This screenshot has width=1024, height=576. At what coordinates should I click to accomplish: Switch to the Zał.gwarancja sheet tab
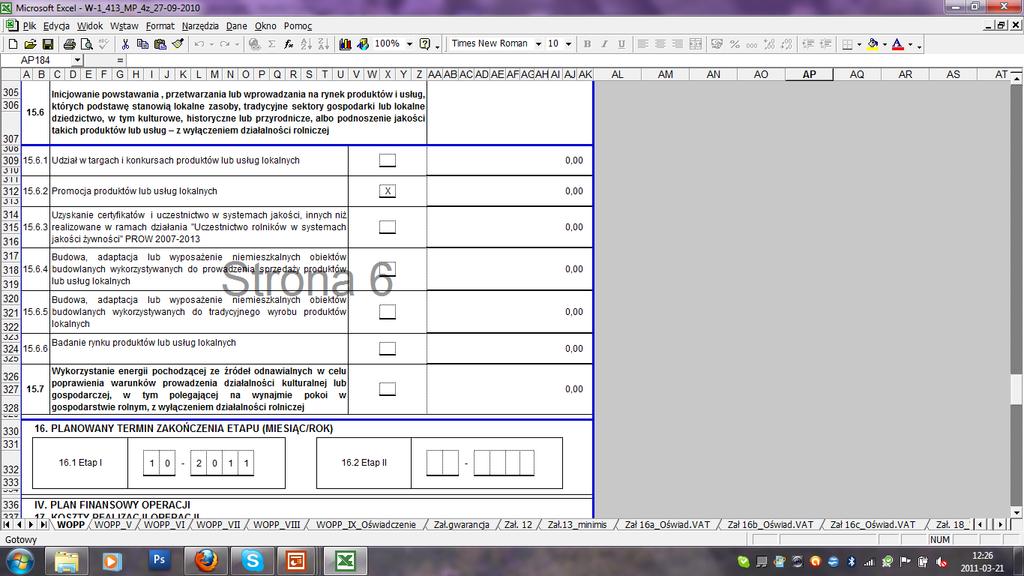461,524
